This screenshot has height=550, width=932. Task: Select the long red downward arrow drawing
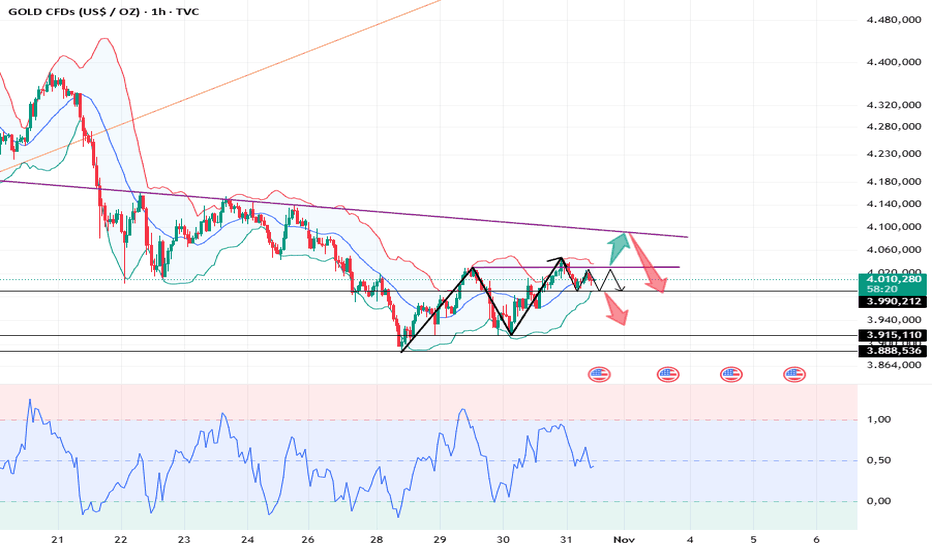(648, 263)
